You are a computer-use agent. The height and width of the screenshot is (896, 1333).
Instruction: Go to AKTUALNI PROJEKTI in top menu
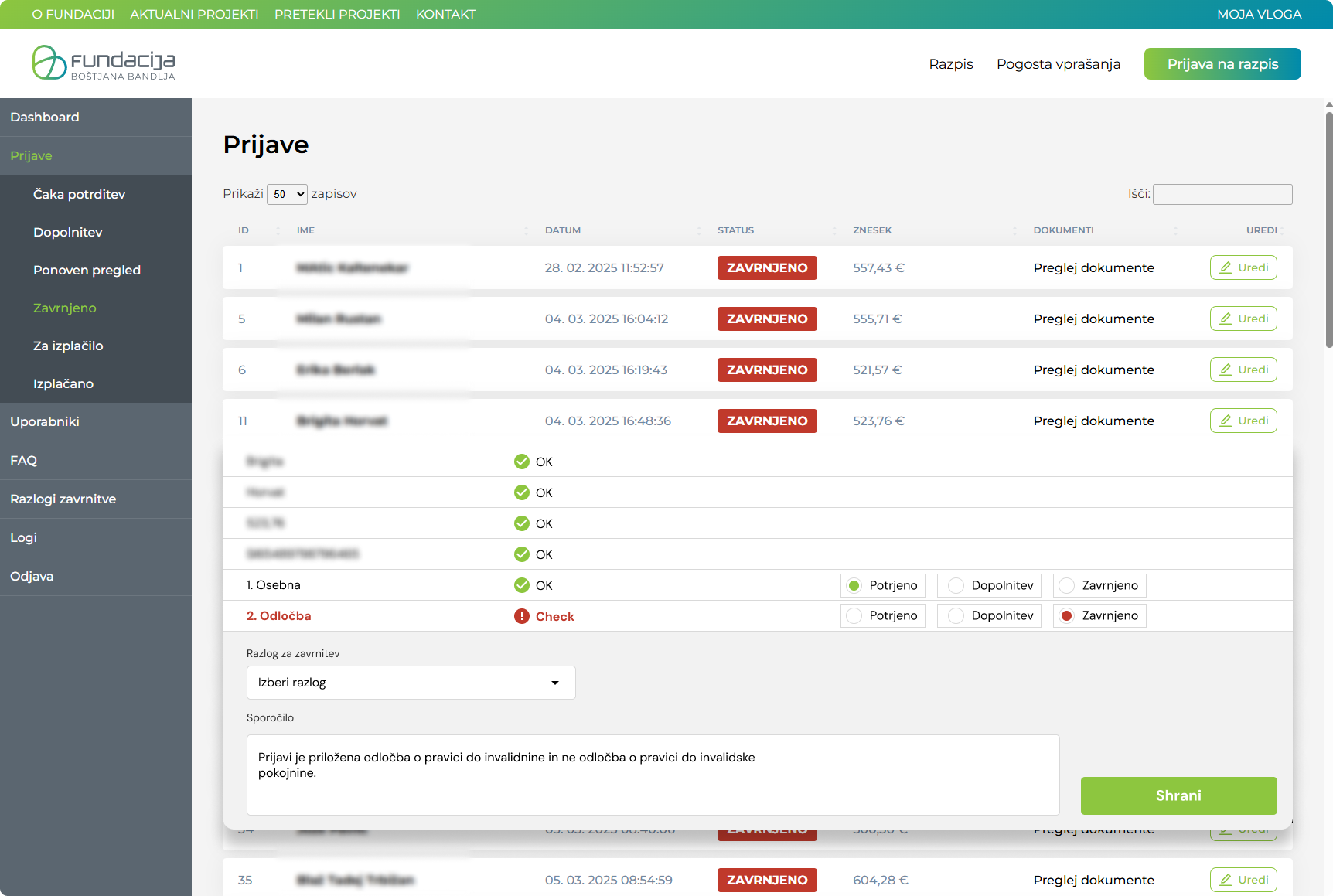click(x=194, y=14)
